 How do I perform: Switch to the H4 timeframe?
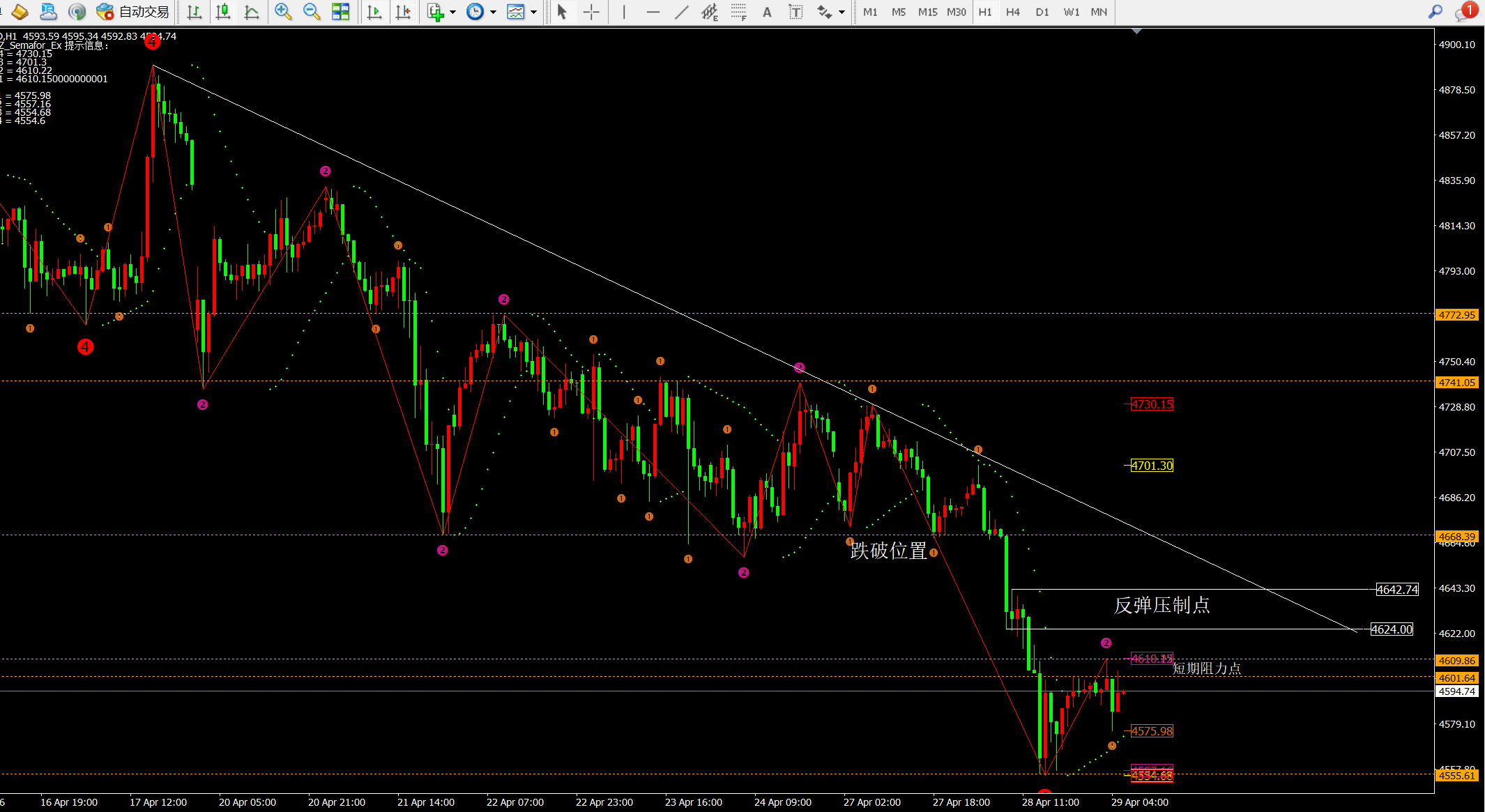coord(1012,12)
